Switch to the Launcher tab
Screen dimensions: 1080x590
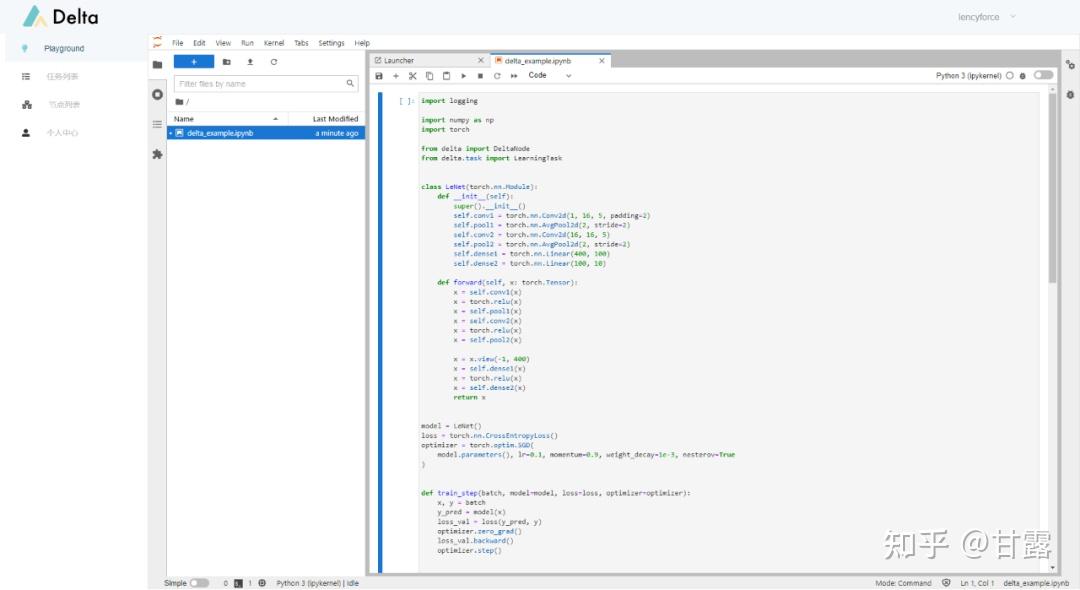(399, 61)
